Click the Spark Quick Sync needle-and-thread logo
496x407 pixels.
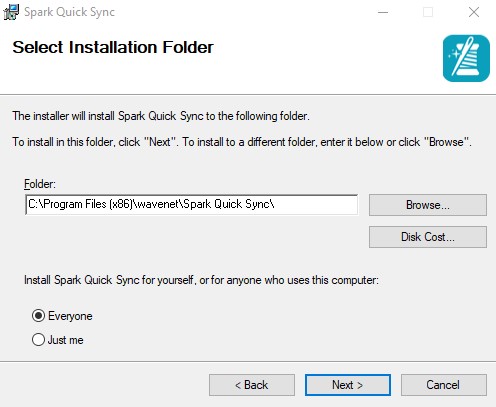click(466, 58)
